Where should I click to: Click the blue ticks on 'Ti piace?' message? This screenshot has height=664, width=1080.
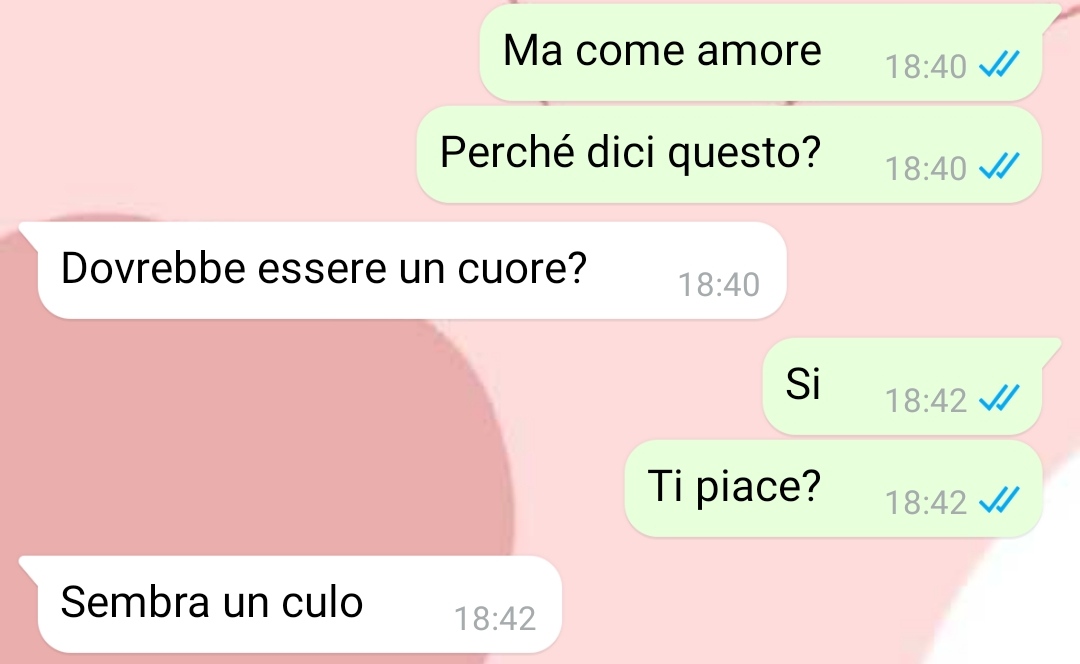click(x=999, y=500)
